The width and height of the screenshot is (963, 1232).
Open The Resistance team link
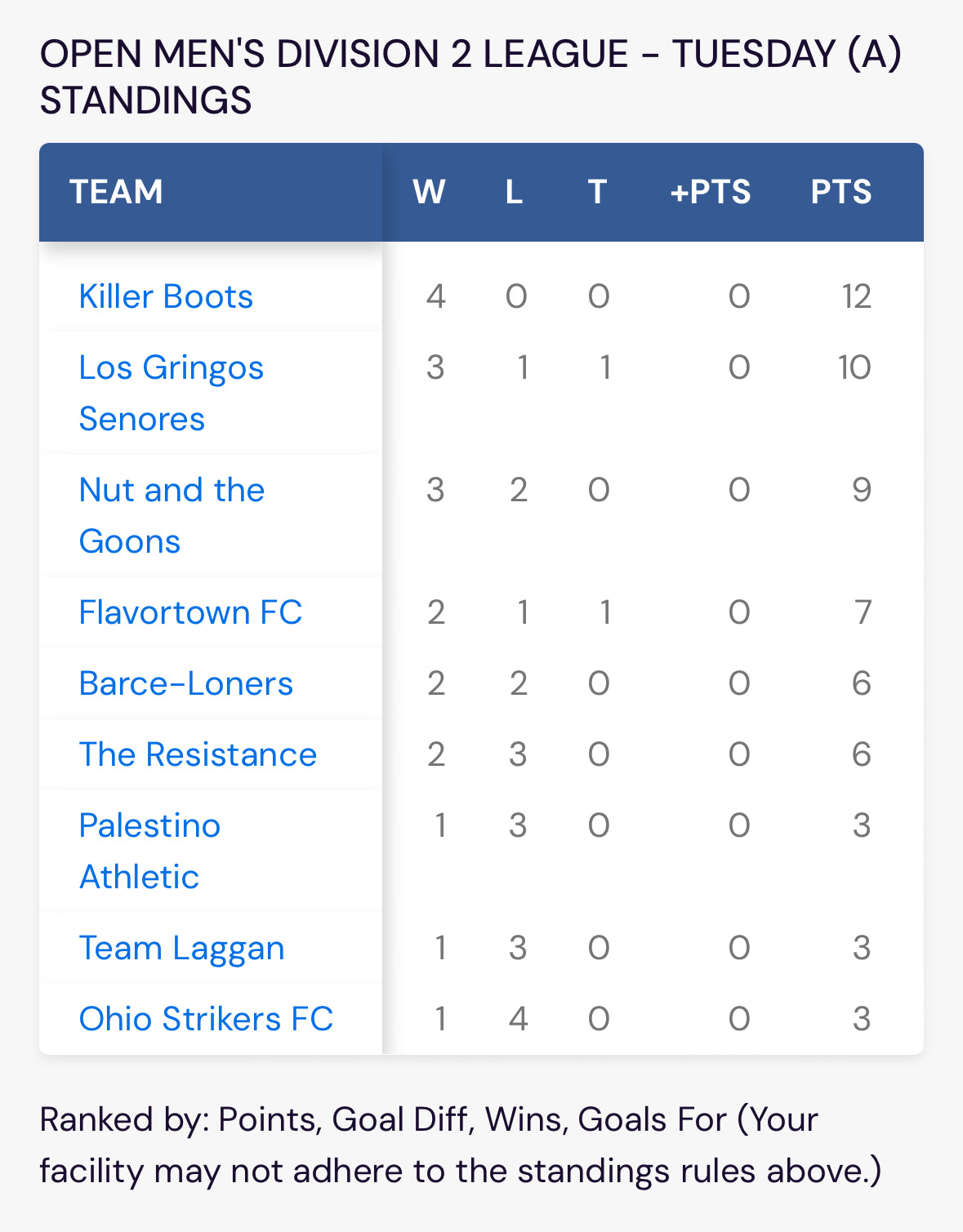[198, 754]
